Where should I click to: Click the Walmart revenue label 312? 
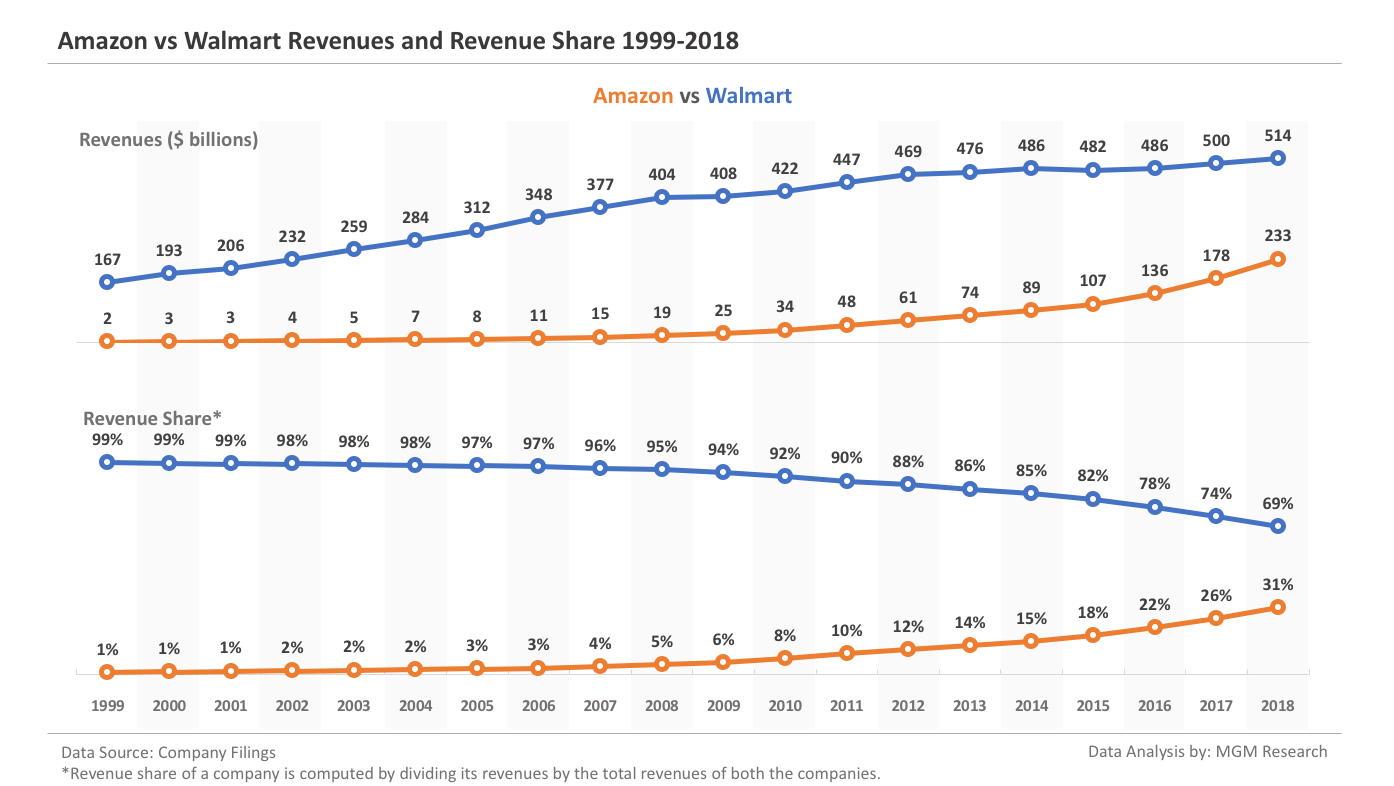[477, 207]
